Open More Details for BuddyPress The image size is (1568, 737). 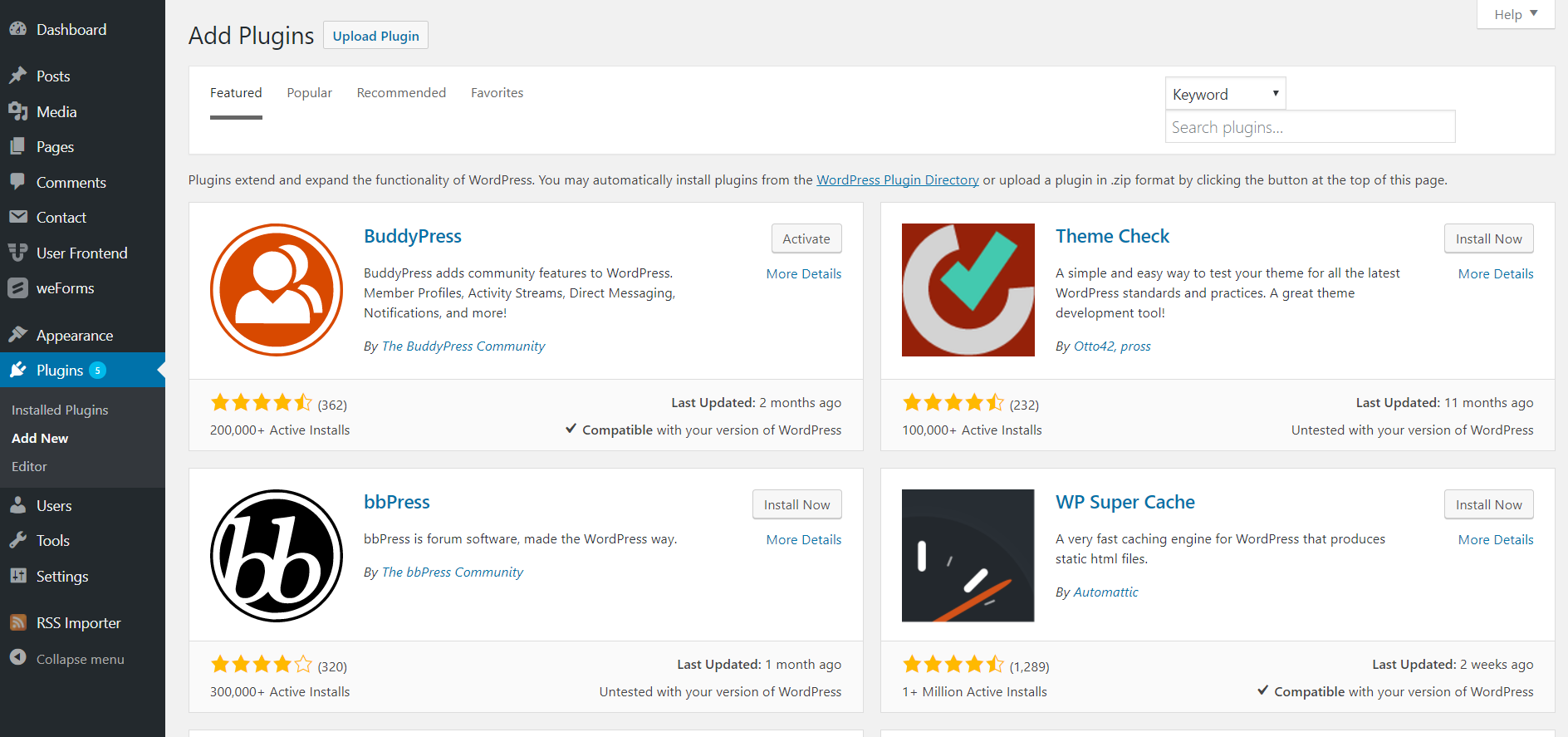803,273
